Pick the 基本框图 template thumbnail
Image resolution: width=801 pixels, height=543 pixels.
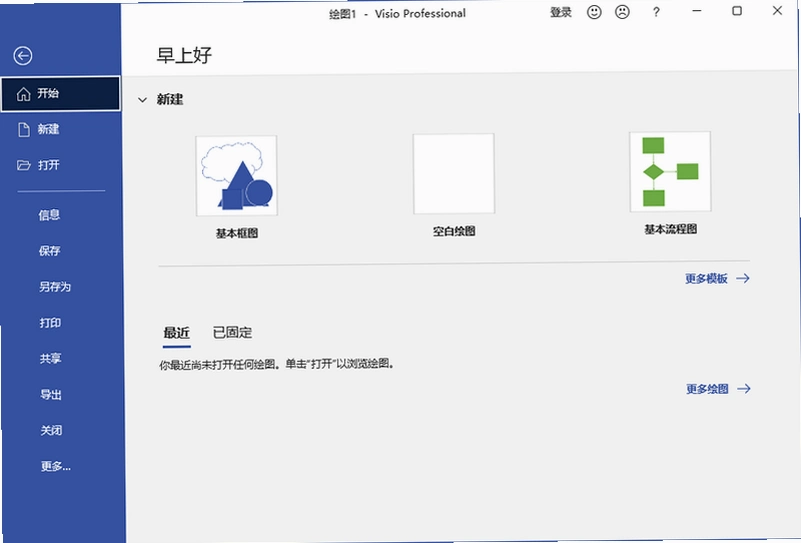(237, 176)
